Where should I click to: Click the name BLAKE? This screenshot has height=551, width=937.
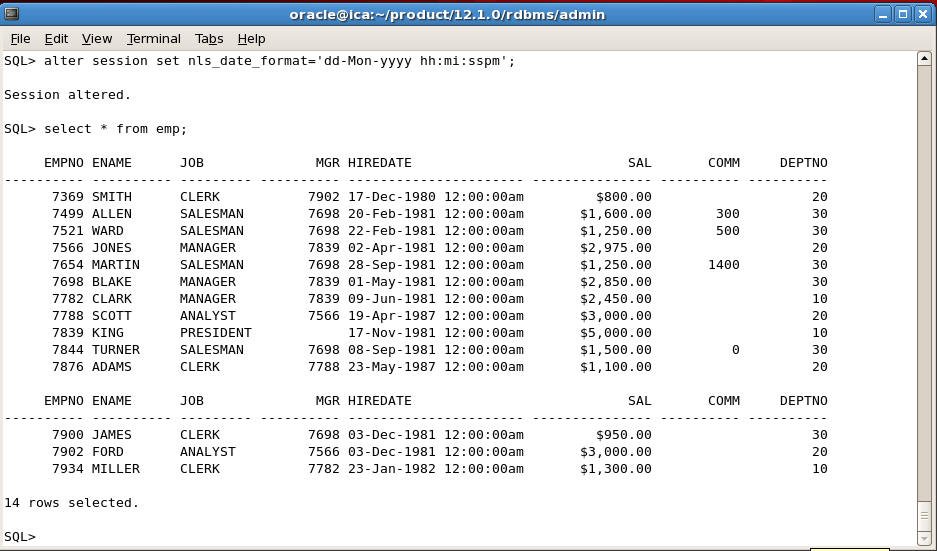click(x=112, y=282)
